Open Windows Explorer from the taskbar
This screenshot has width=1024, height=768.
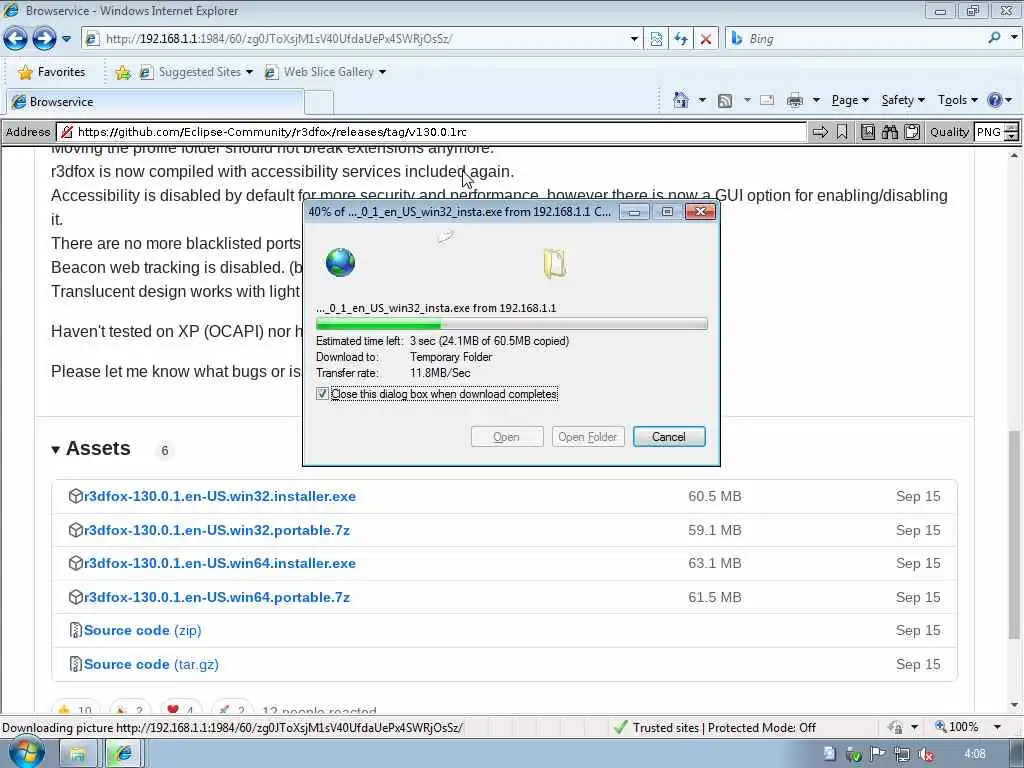click(78, 754)
